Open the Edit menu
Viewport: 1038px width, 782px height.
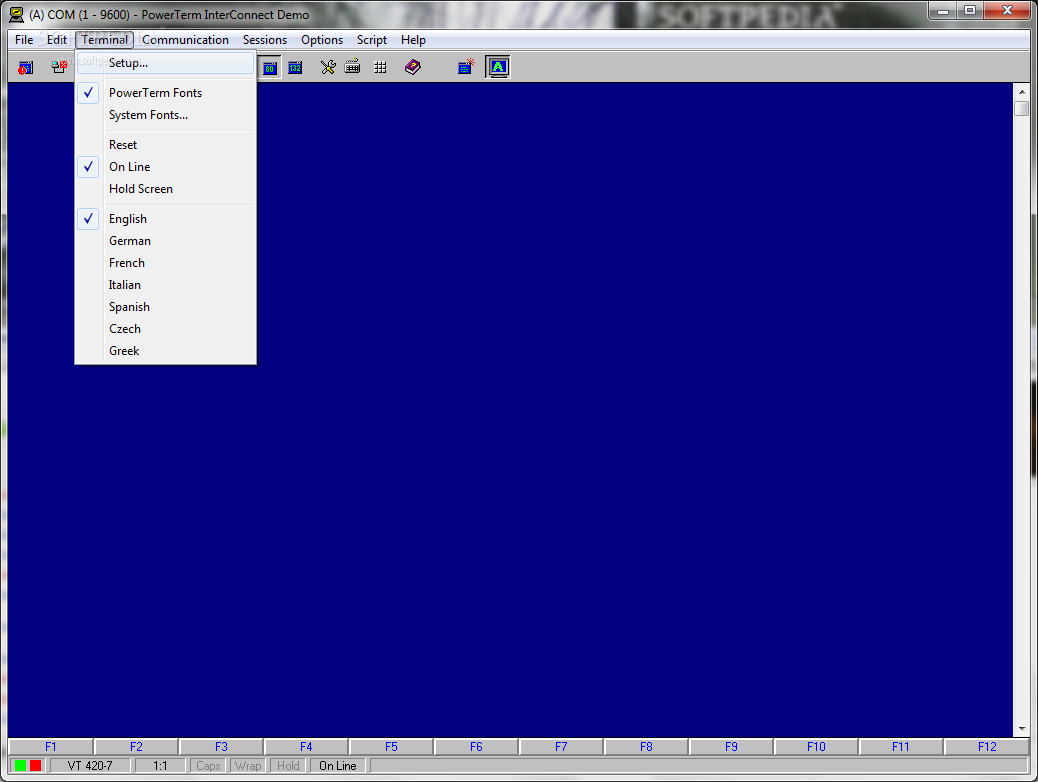(56, 40)
